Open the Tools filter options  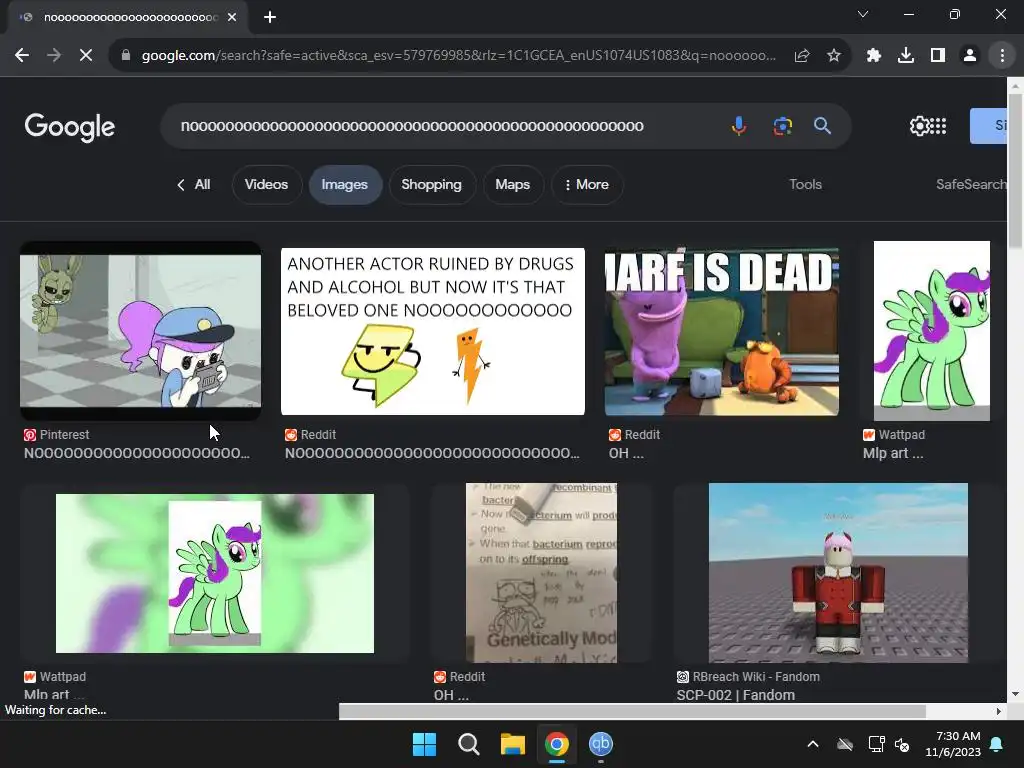[x=805, y=185]
